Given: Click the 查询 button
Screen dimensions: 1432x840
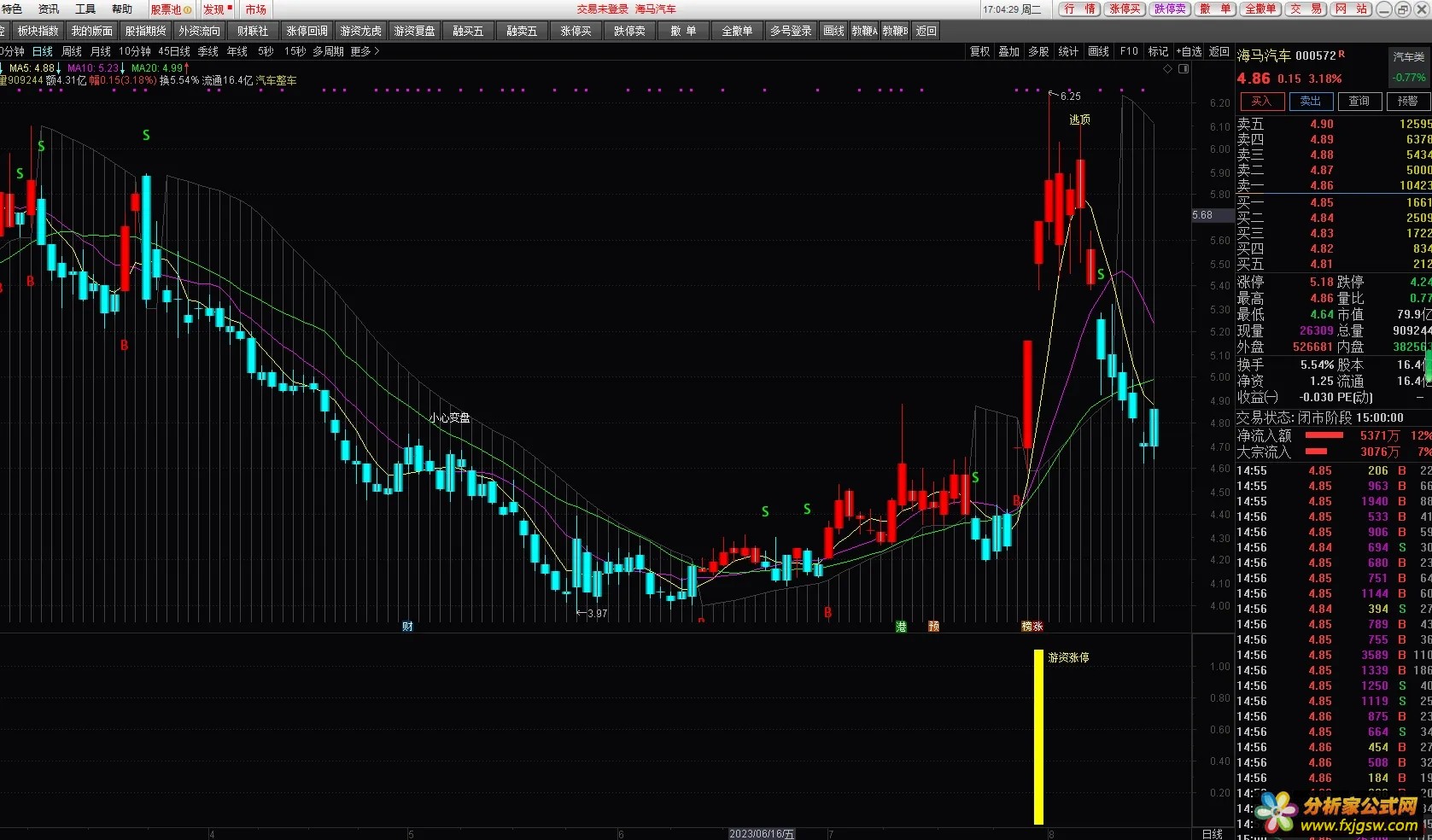Looking at the screenshot, I should point(1359,101).
